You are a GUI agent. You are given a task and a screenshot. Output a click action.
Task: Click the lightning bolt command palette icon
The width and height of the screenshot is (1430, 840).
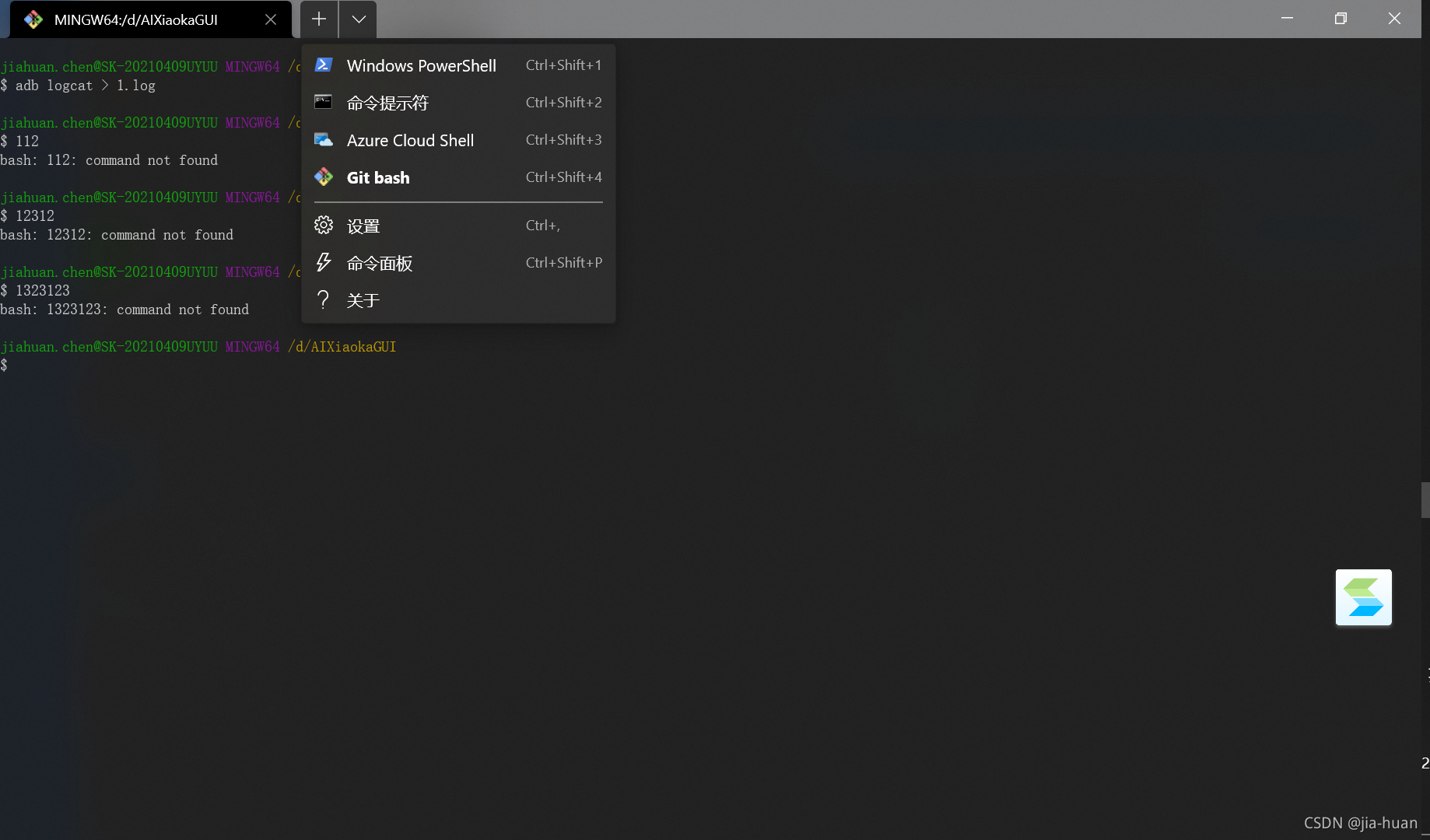click(x=324, y=262)
